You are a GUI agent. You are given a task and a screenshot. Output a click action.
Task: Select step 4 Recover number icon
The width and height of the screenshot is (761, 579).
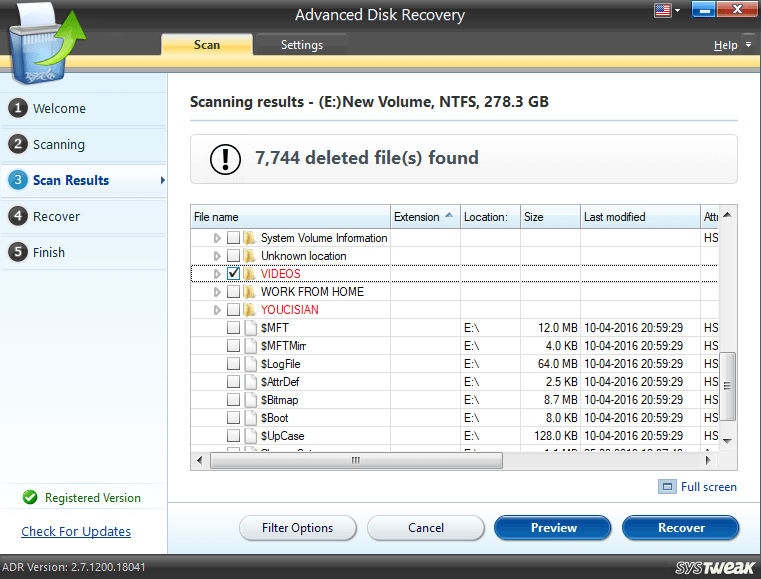(x=17, y=216)
